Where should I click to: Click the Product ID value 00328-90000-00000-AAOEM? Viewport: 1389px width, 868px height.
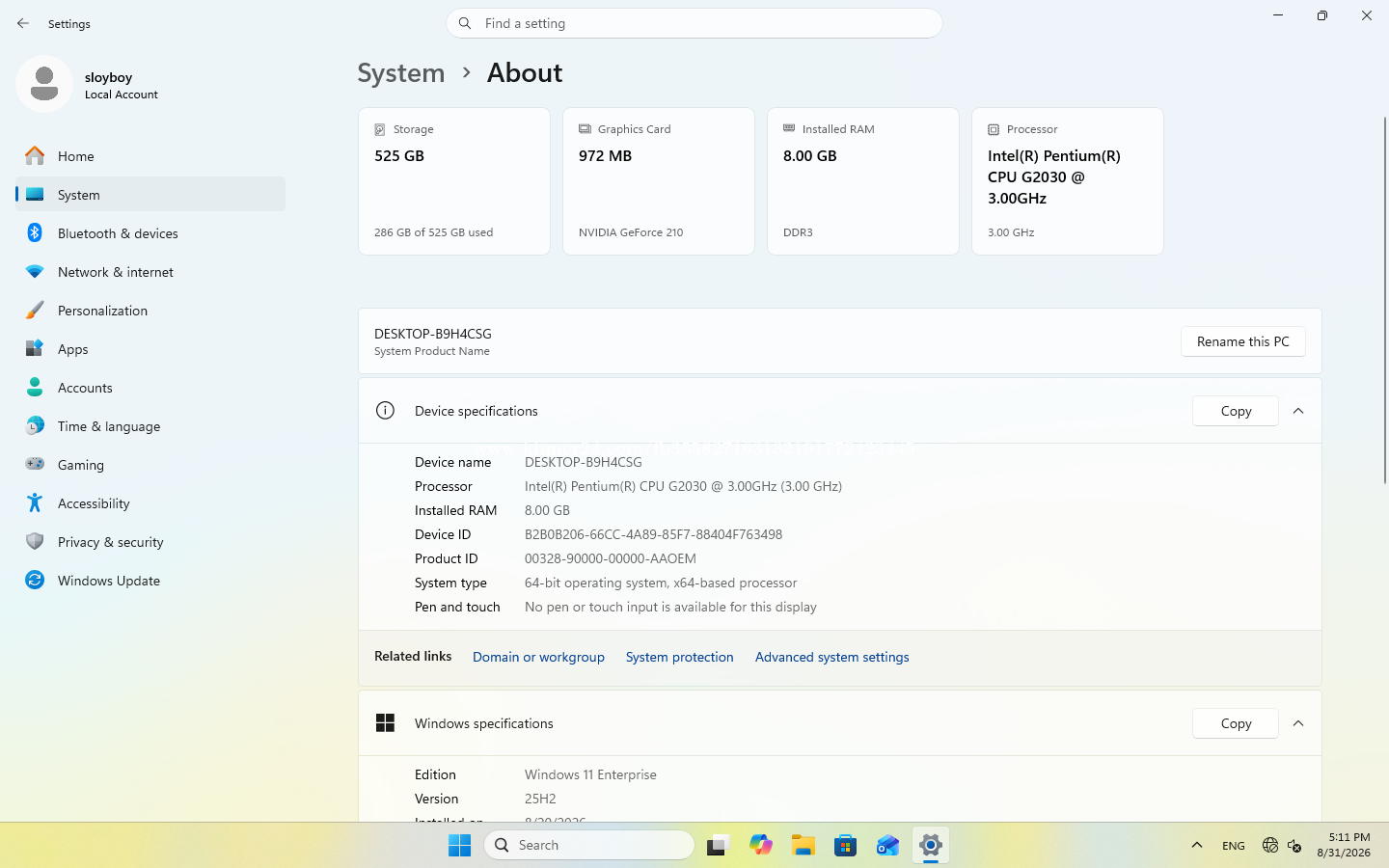(x=611, y=558)
